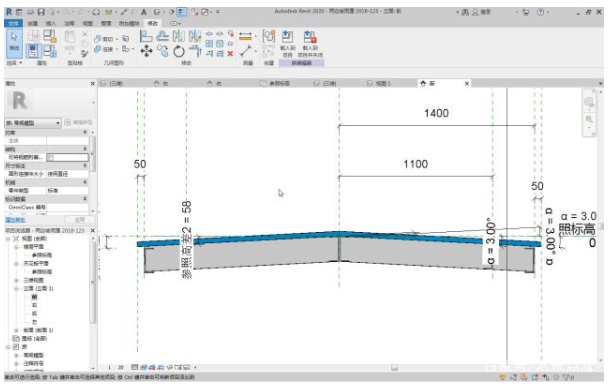Close the active Front view tab
This screenshot has width=610, height=388.
[x=467, y=84]
